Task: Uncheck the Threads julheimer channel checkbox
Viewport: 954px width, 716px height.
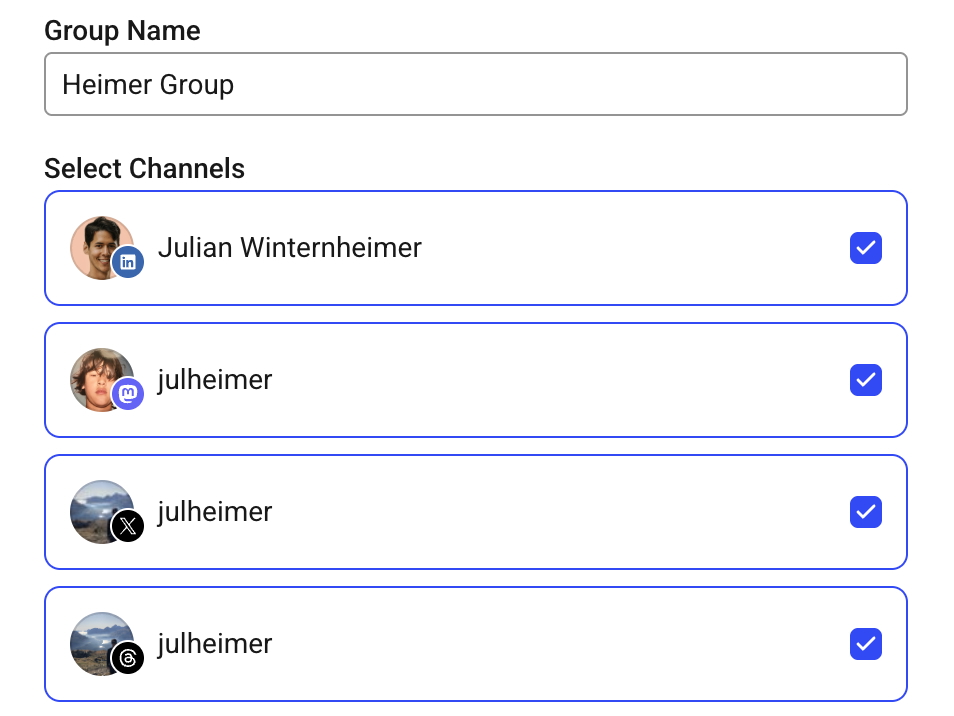Action: [x=866, y=644]
